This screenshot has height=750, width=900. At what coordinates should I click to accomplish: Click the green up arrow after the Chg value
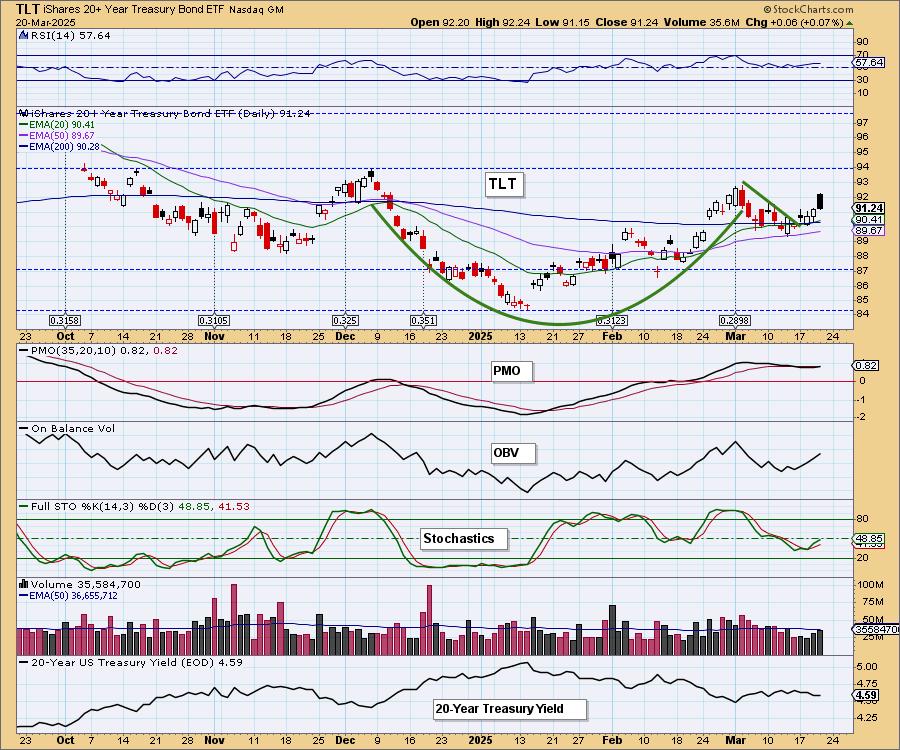click(x=850, y=23)
